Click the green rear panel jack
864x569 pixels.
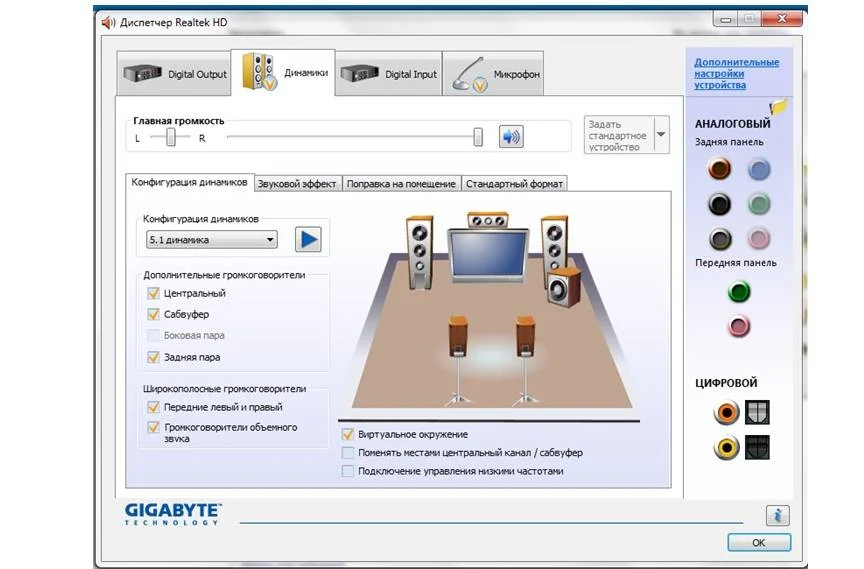[759, 204]
